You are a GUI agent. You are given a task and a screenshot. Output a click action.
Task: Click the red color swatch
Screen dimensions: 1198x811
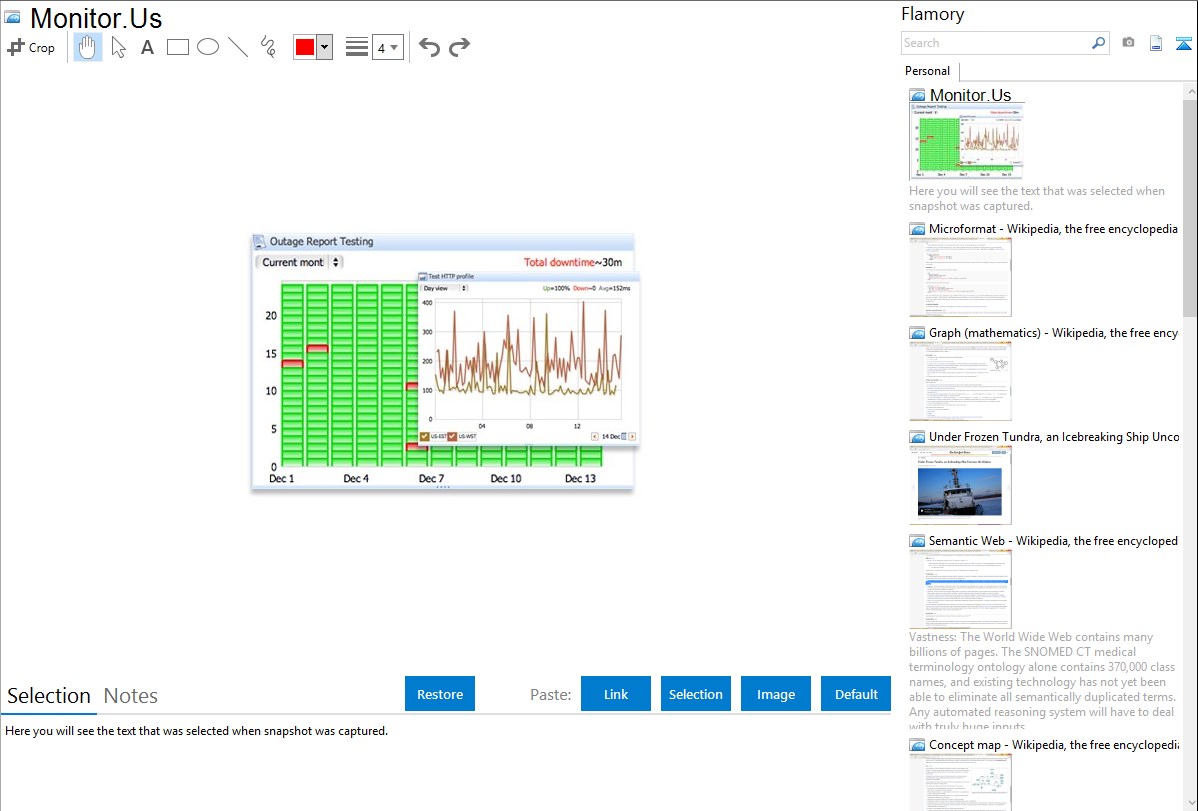[x=305, y=48]
